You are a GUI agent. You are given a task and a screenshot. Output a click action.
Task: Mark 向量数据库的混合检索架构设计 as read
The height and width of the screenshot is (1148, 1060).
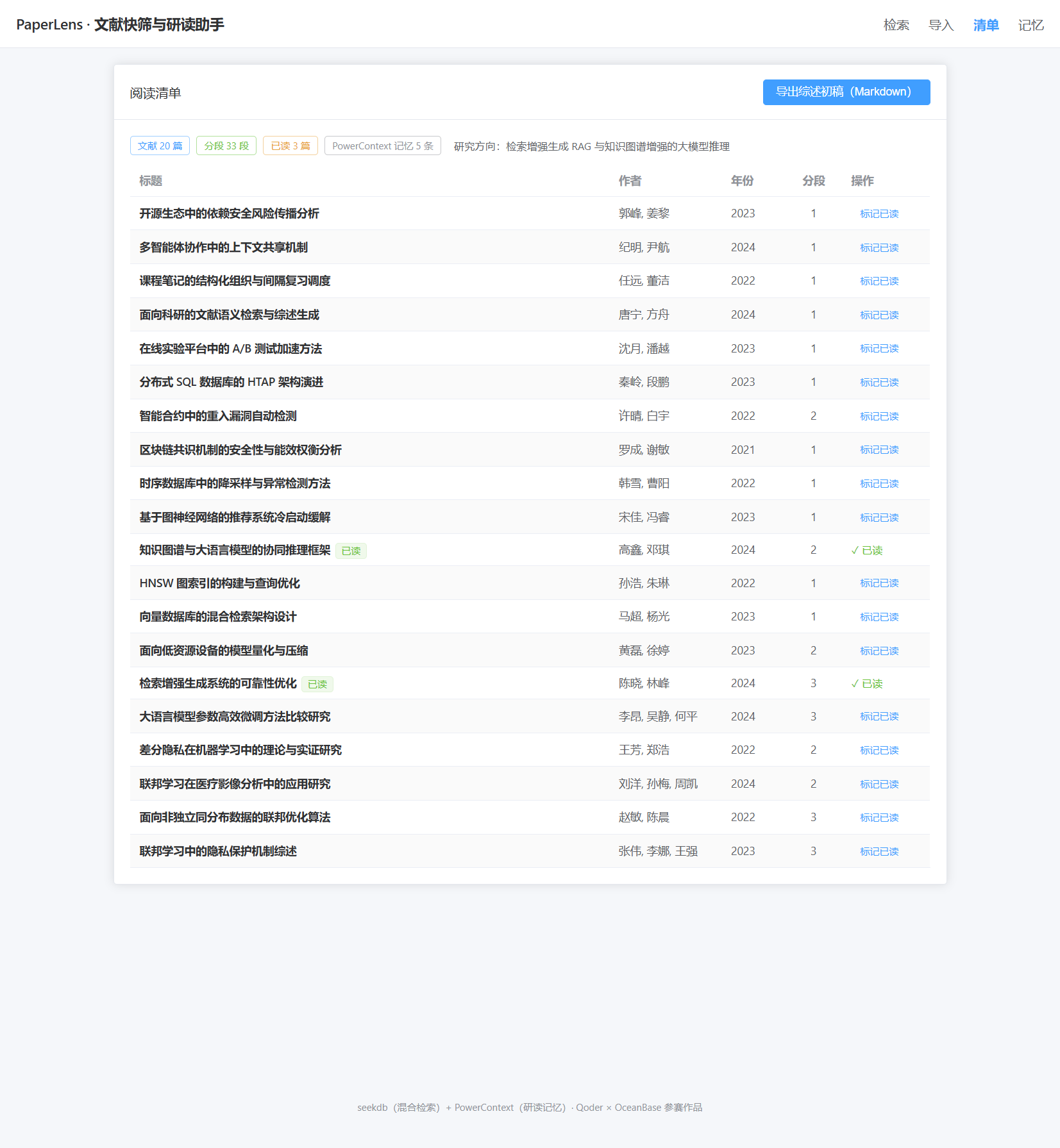pyautogui.click(x=879, y=617)
